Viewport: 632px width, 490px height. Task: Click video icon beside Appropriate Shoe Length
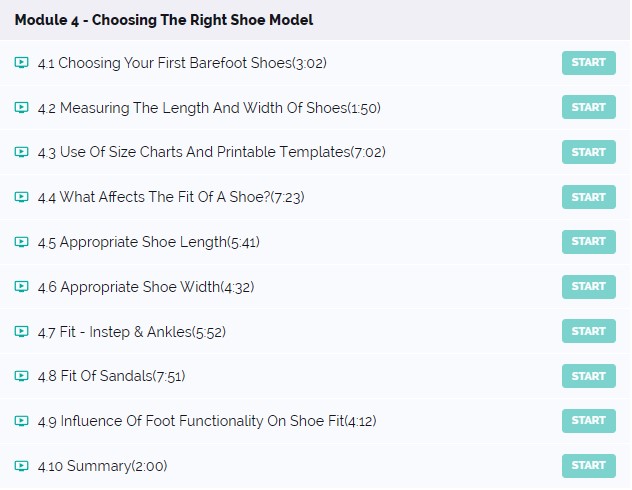tap(21, 242)
